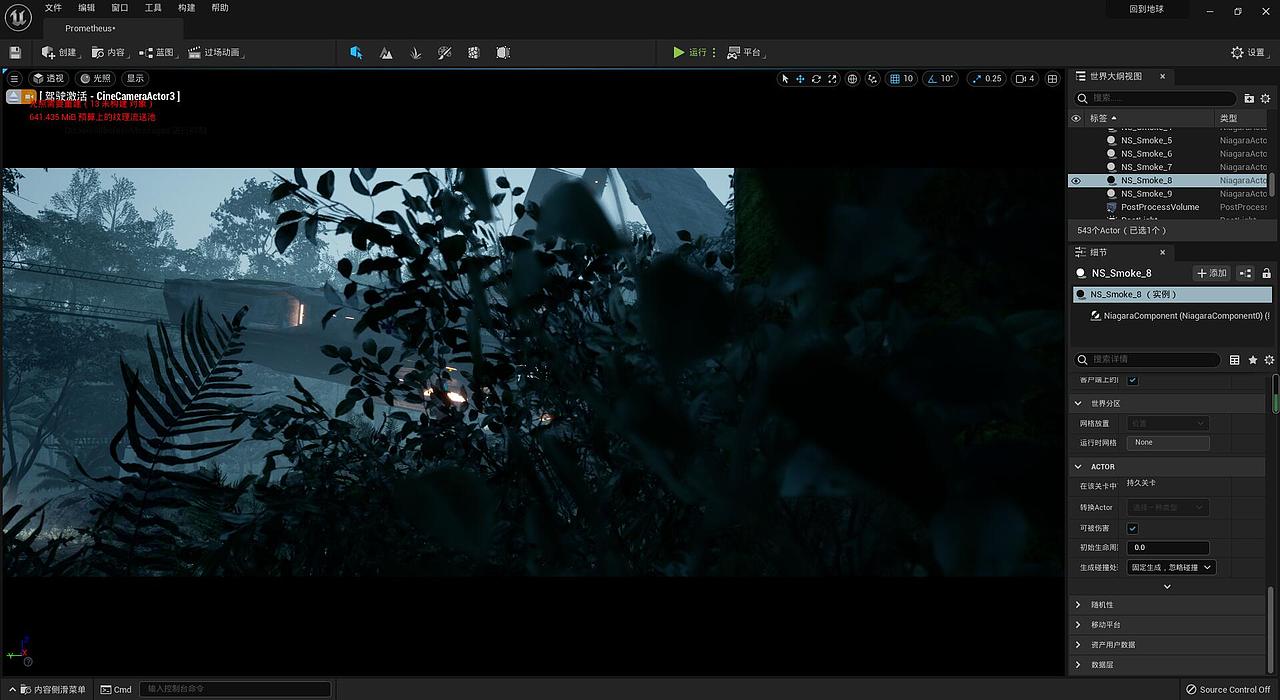Open 透视 perspective view mode button
Image resolution: width=1280 pixels, height=700 pixels.
(x=48, y=78)
